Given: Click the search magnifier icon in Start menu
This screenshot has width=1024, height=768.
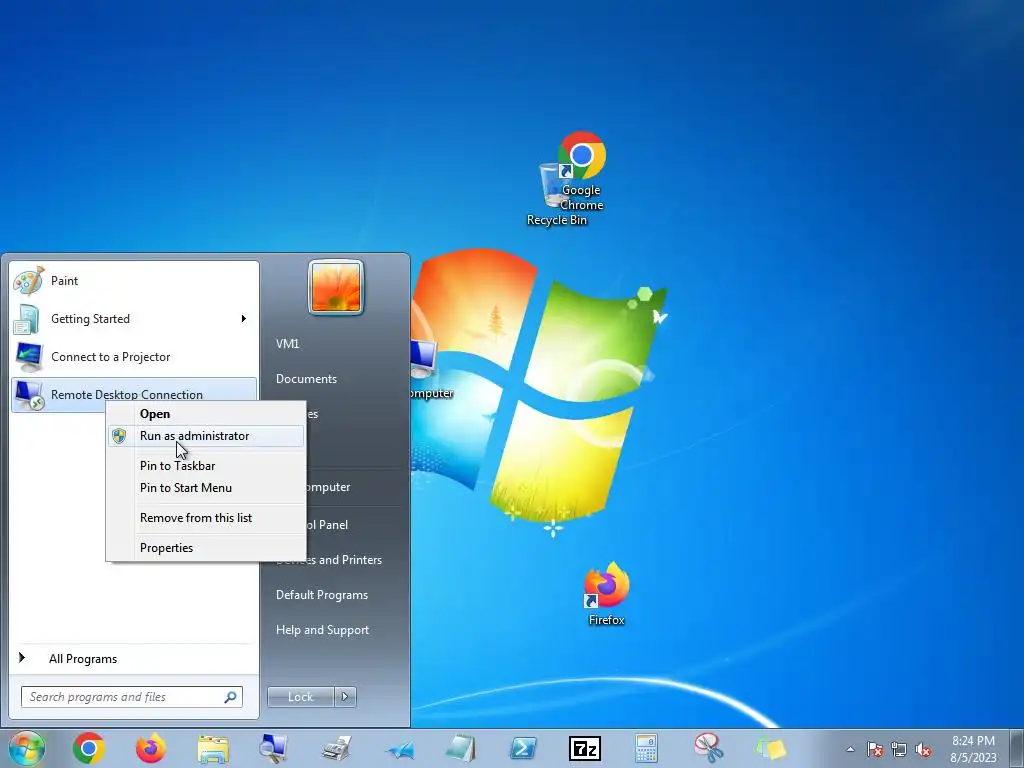Looking at the screenshot, I should [x=231, y=697].
